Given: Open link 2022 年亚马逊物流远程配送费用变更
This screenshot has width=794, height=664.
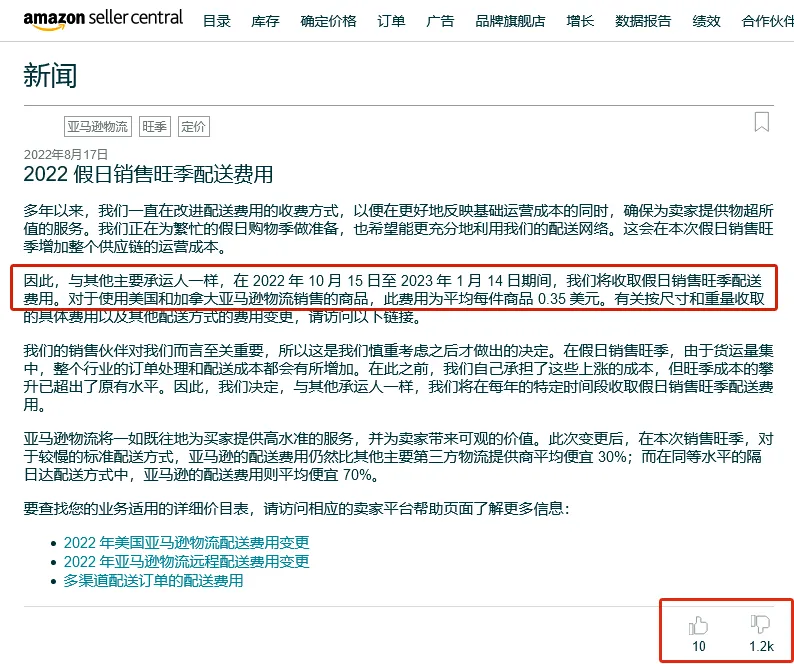Looking at the screenshot, I should point(186,561).
